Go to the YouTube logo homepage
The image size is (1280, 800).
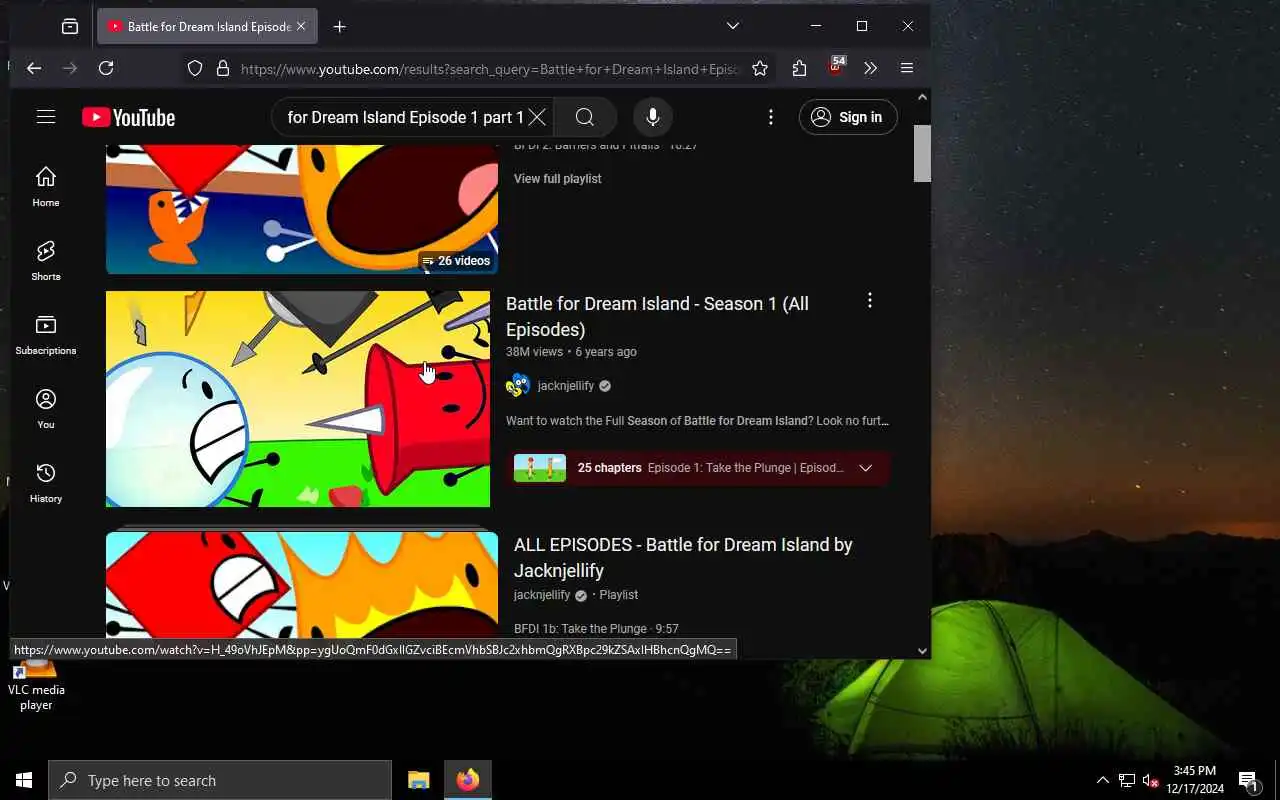click(x=129, y=118)
